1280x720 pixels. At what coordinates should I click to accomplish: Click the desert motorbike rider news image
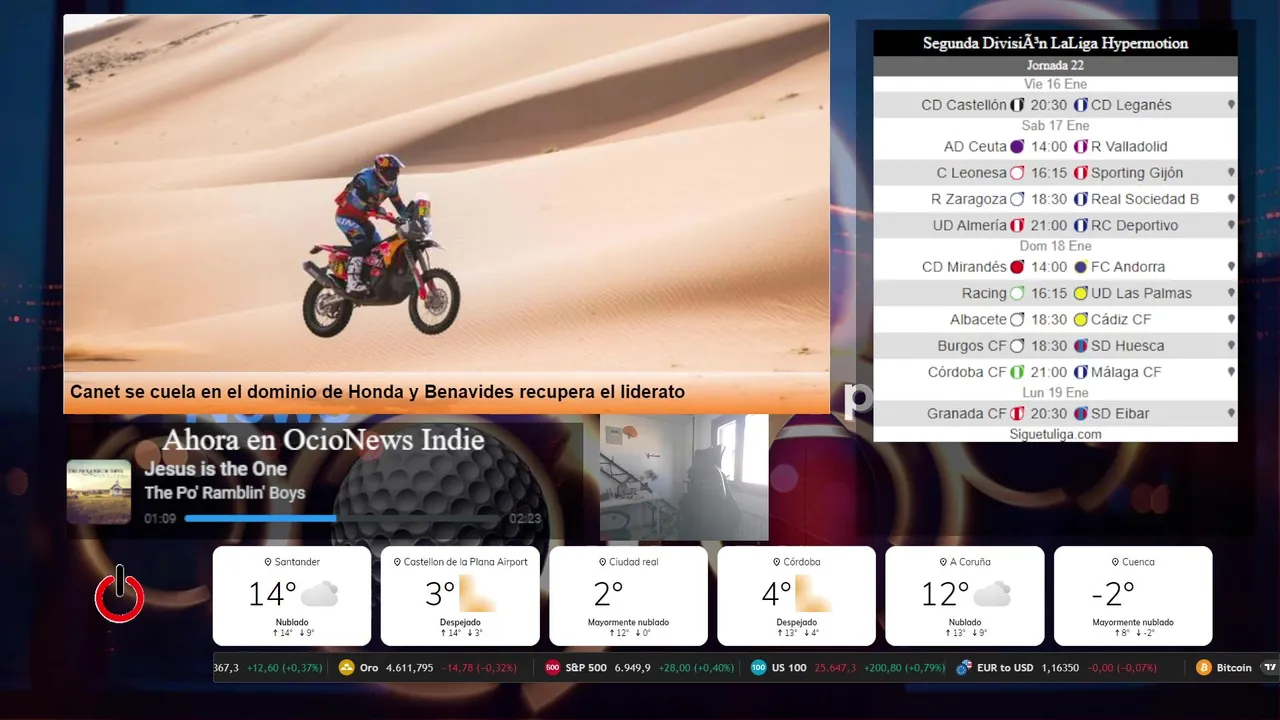(447, 193)
